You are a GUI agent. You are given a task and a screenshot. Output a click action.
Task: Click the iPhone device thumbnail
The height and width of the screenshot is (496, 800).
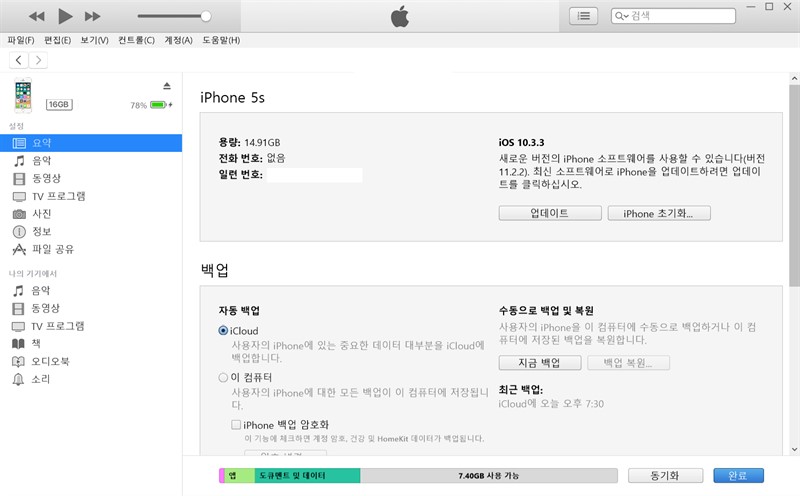[23, 95]
